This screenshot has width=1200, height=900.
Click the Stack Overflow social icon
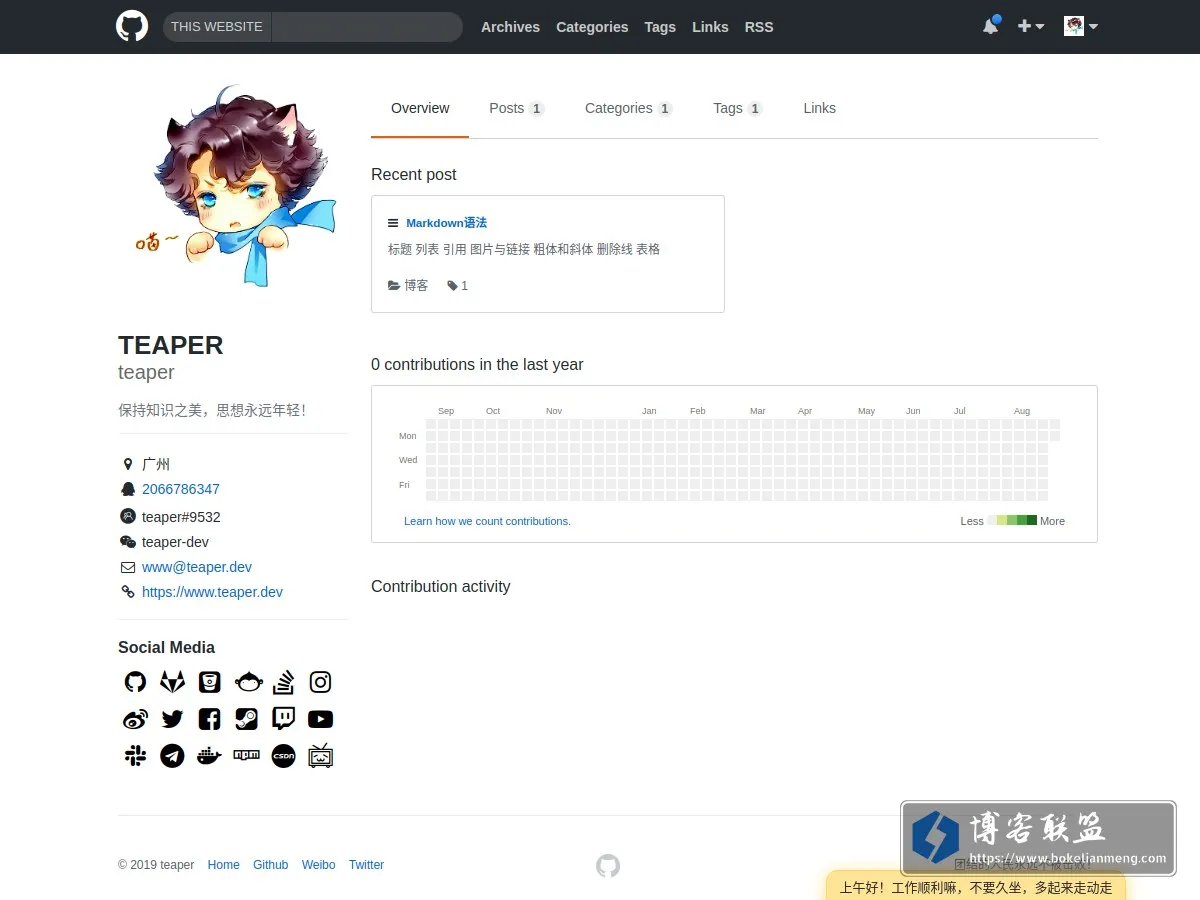coord(283,682)
